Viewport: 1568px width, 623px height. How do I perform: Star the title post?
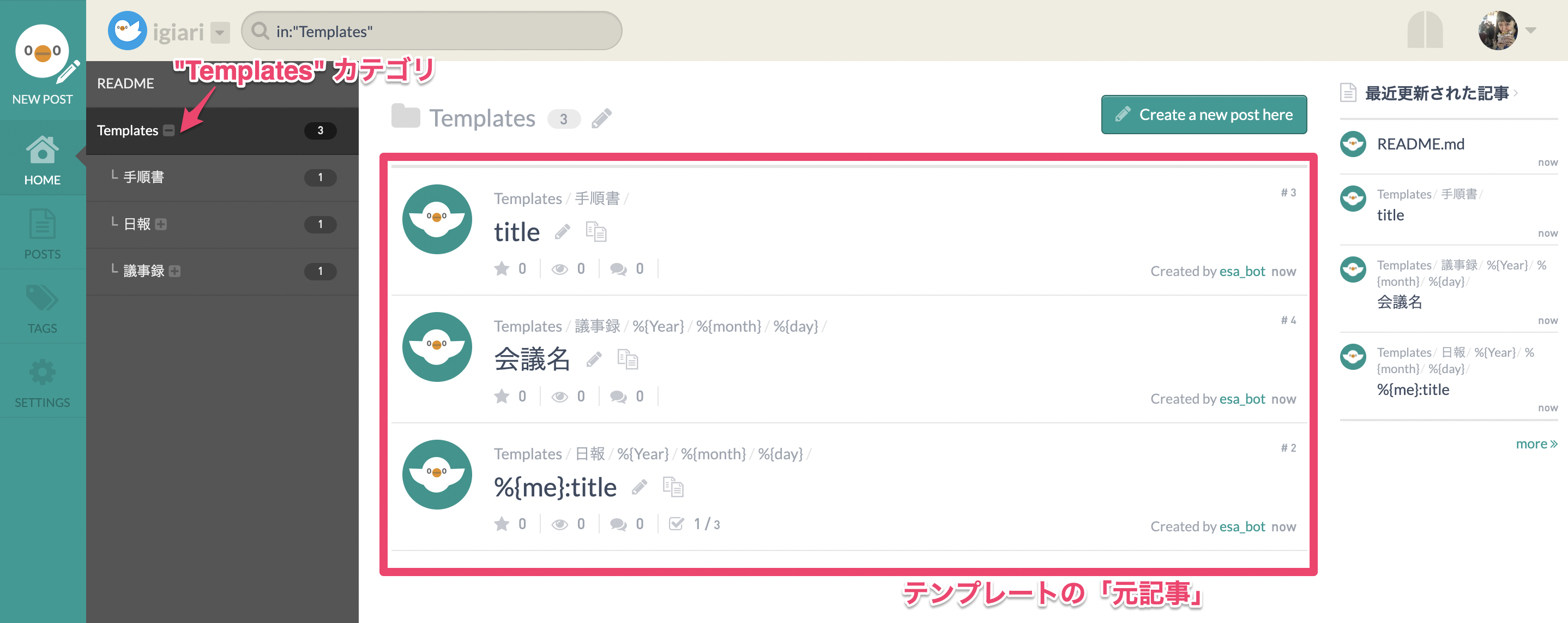[502, 268]
